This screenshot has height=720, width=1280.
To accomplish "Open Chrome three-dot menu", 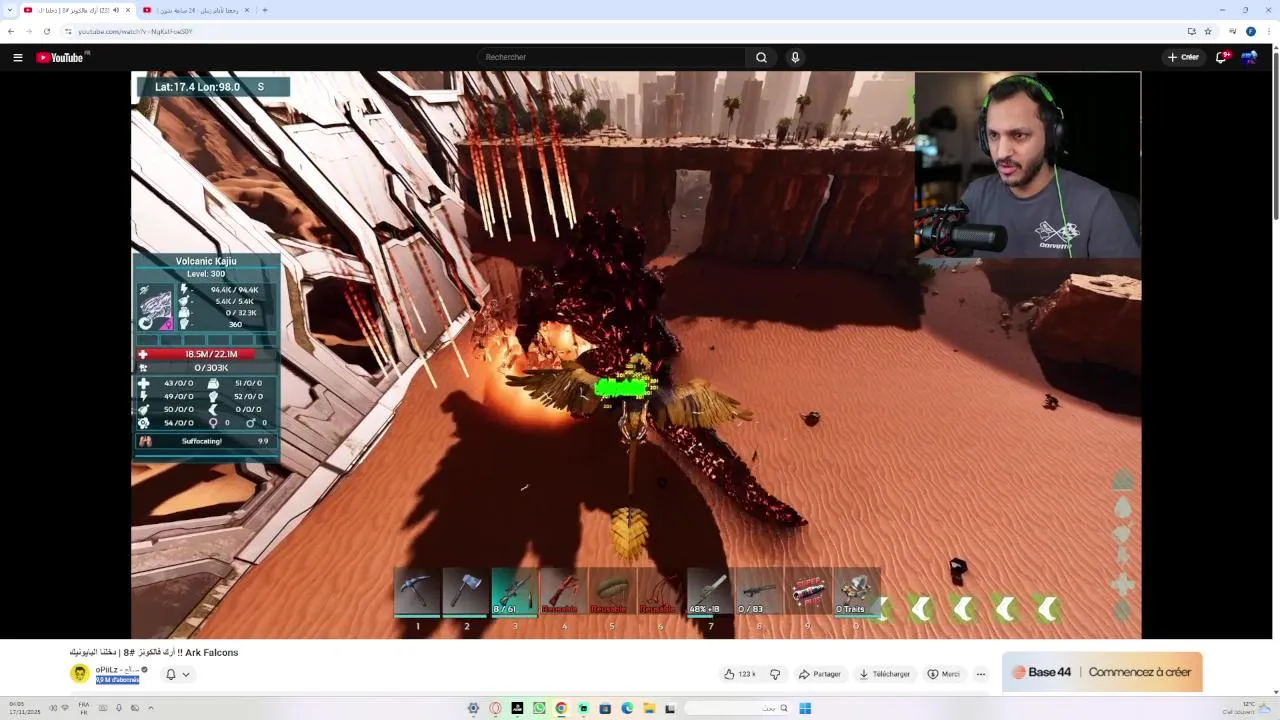I will (1268, 31).
